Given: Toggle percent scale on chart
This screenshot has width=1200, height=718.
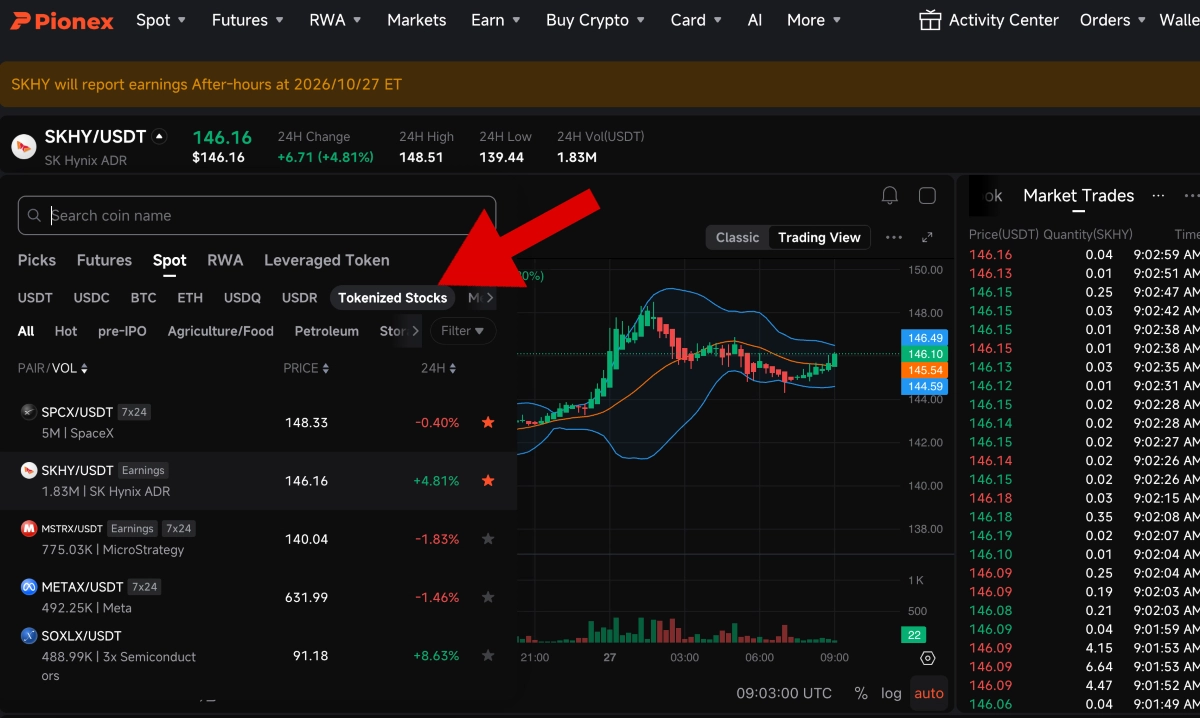Looking at the screenshot, I should tap(861, 693).
